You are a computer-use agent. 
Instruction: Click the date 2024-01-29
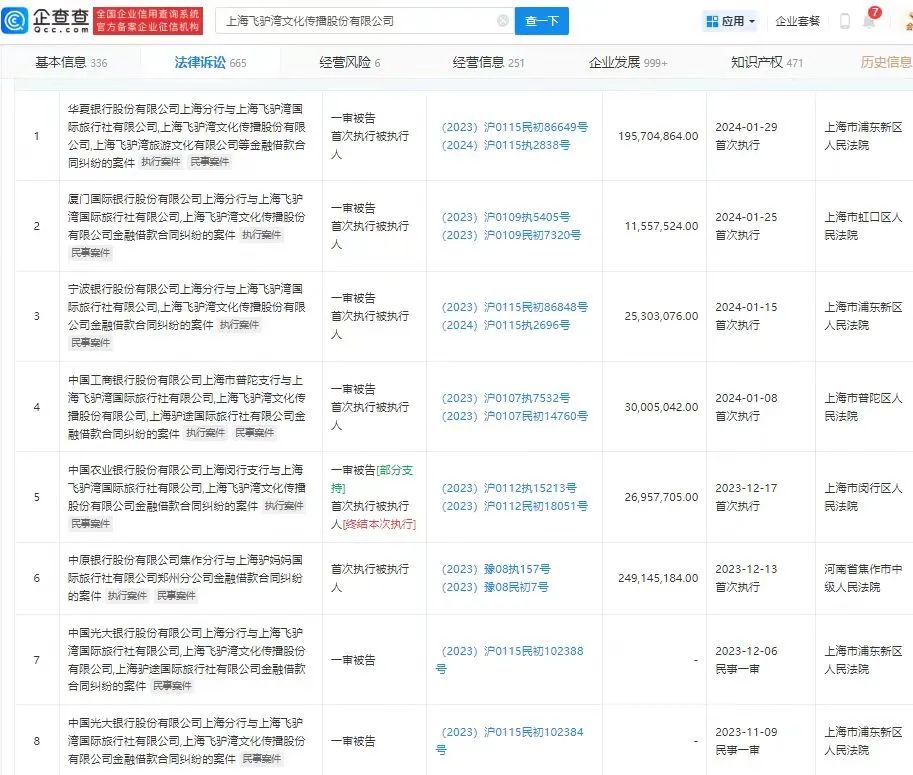pyautogui.click(x=746, y=127)
